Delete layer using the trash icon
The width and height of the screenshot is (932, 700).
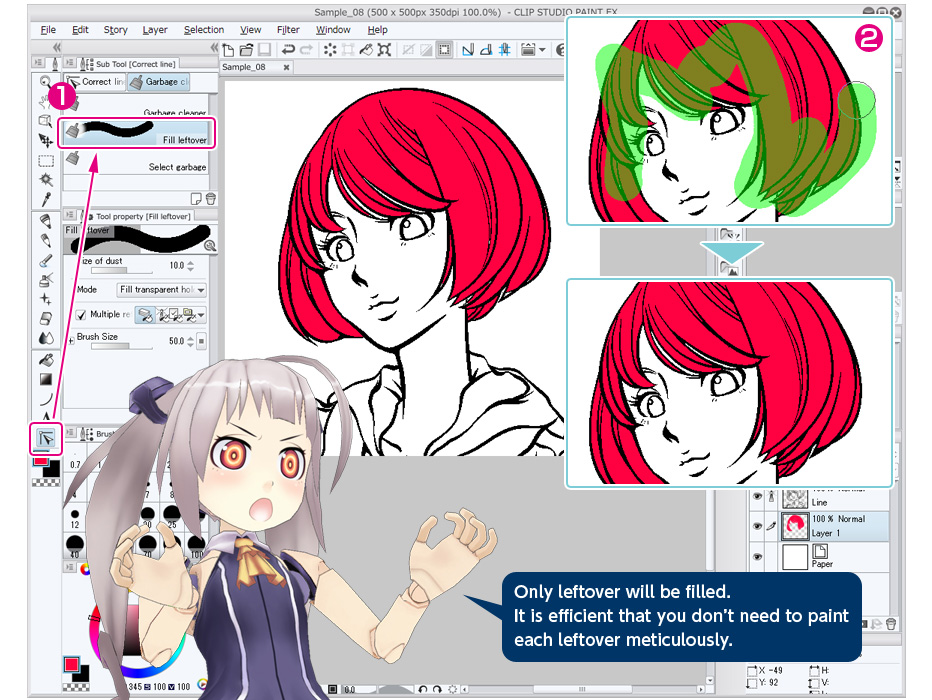890,625
